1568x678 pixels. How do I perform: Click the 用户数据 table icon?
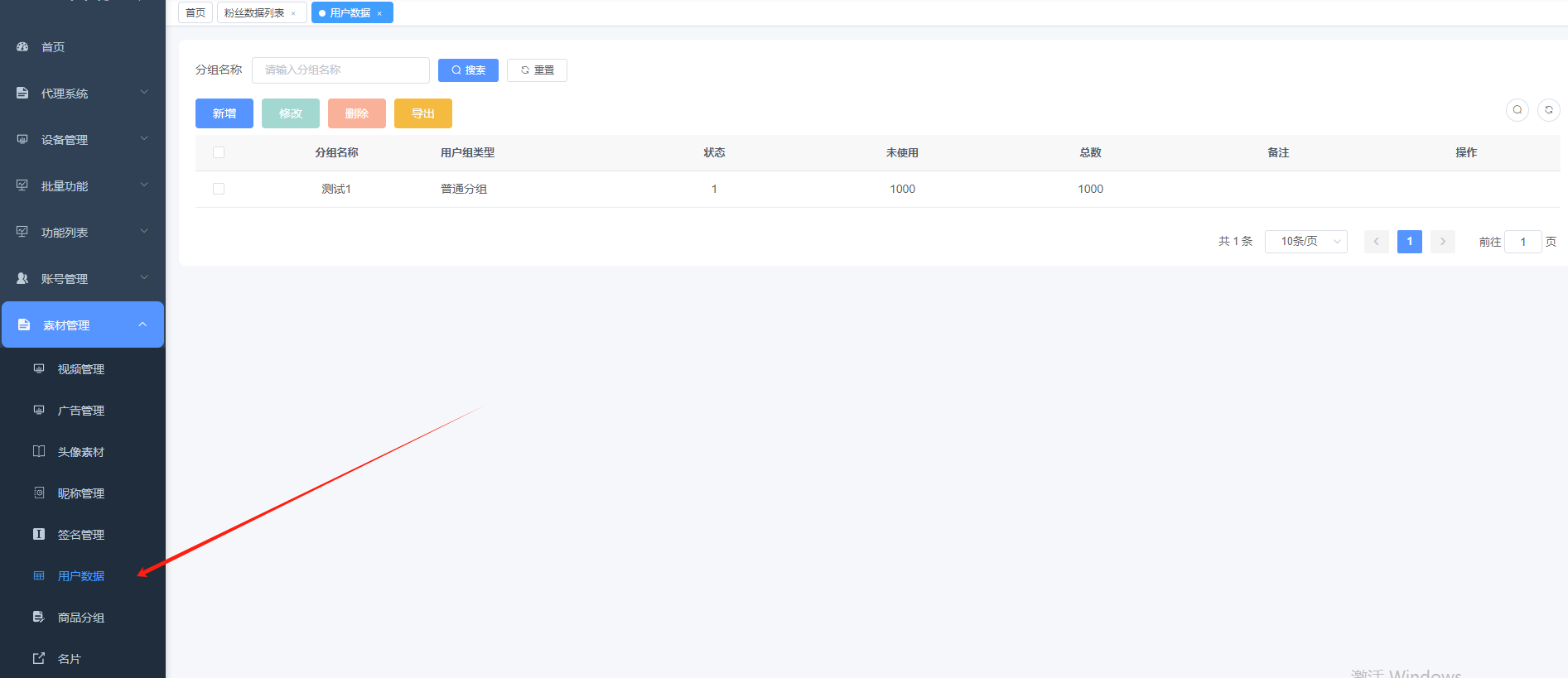click(x=39, y=575)
